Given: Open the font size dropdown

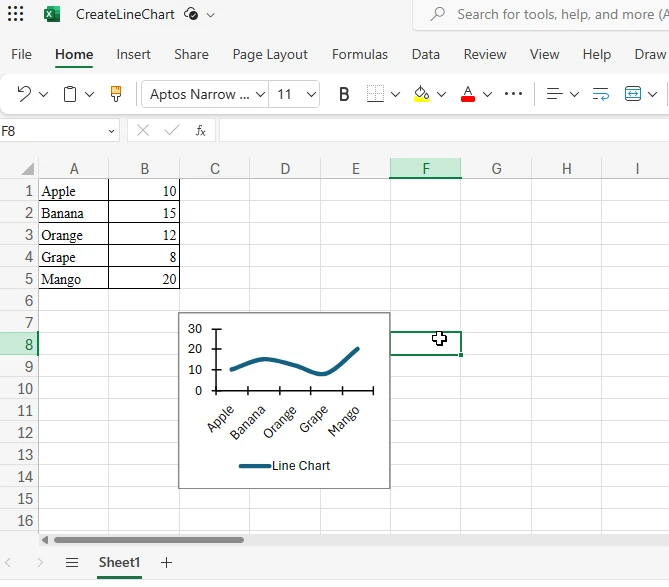Looking at the screenshot, I should (x=311, y=94).
